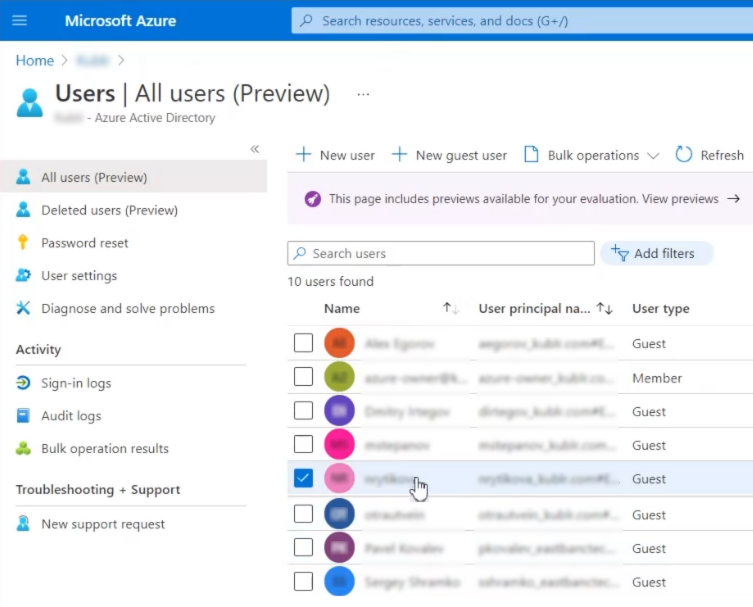Click the orange user avatar
This screenshot has width=753, height=607.
click(x=339, y=343)
